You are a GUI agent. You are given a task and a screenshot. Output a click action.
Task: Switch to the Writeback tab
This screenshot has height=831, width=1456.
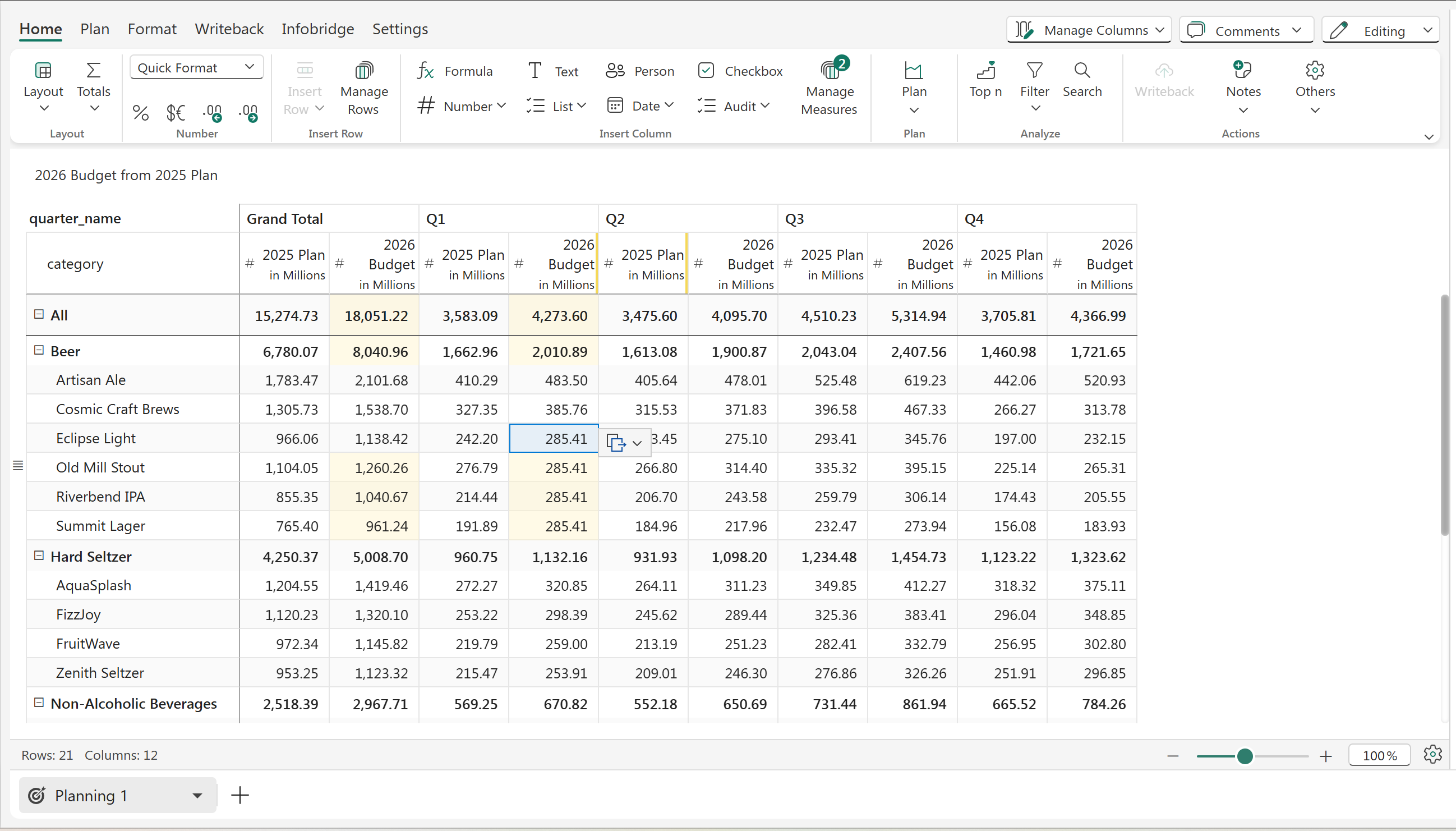coord(229,29)
